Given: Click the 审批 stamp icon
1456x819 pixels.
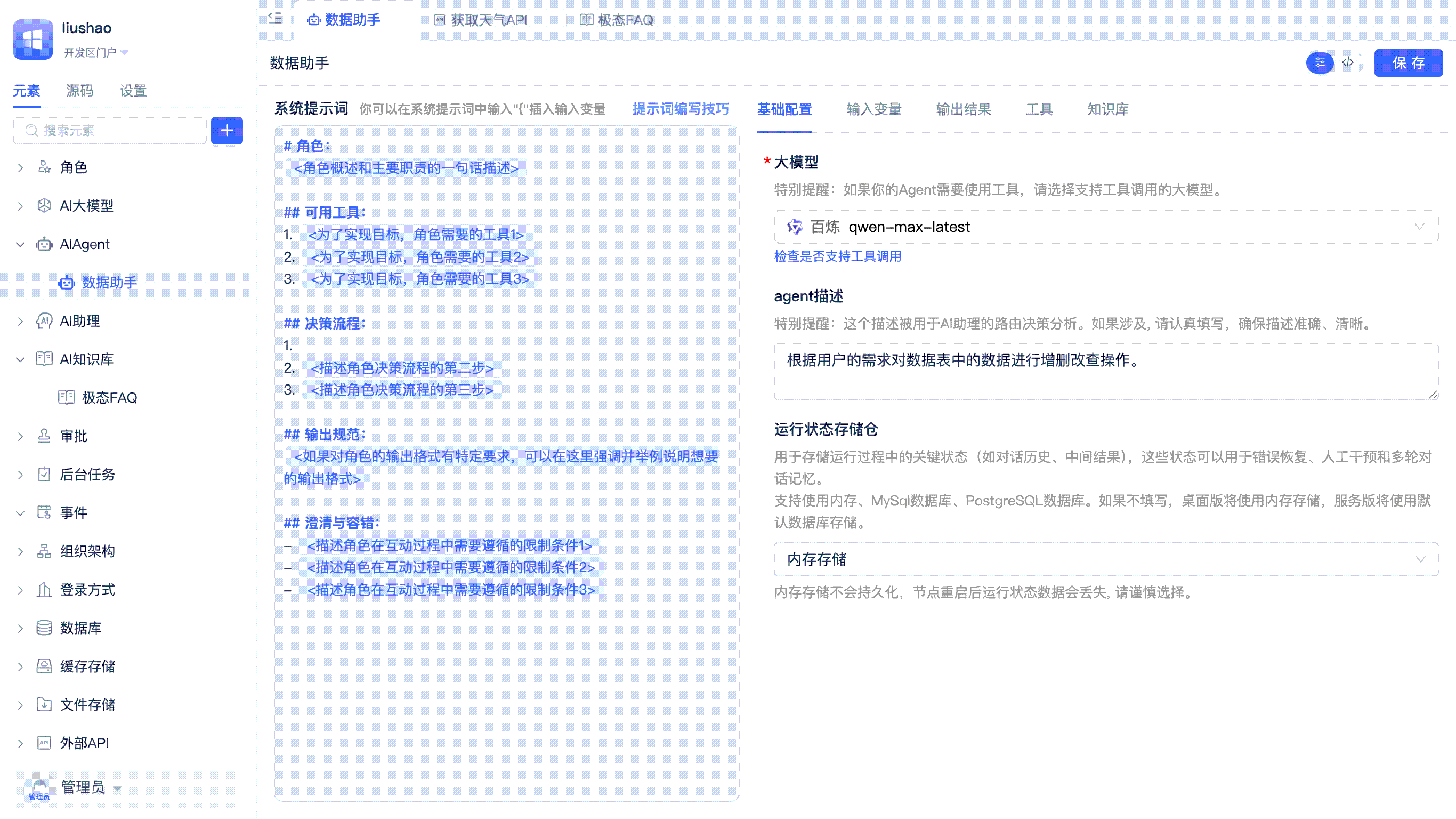Looking at the screenshot, I should coord(44,436).
